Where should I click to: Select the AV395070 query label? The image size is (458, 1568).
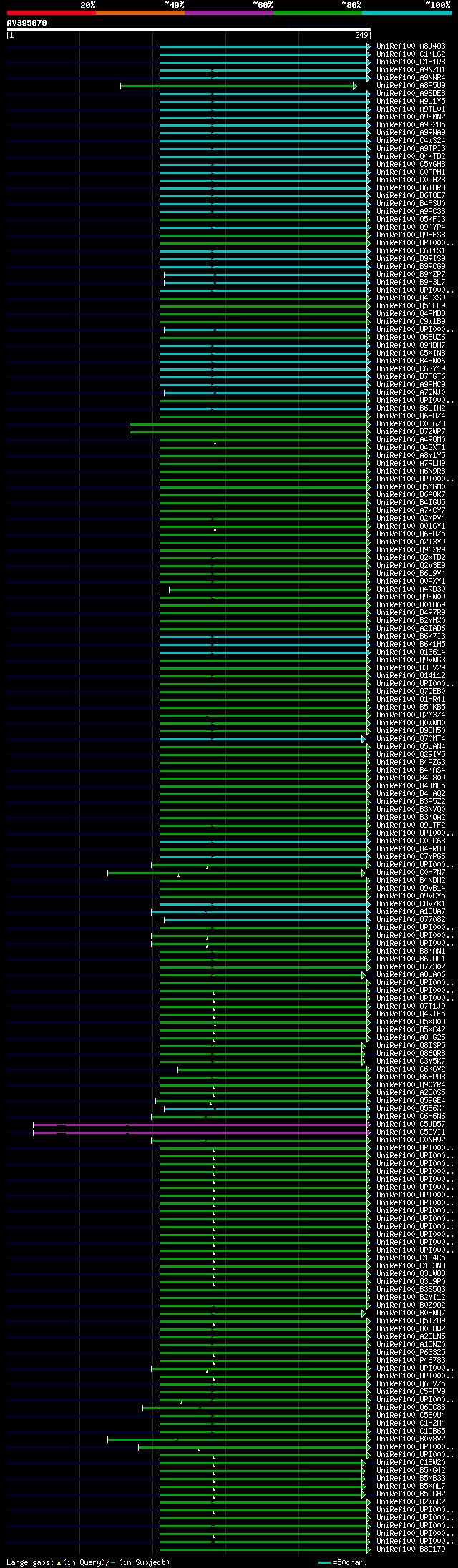(27, 23)
